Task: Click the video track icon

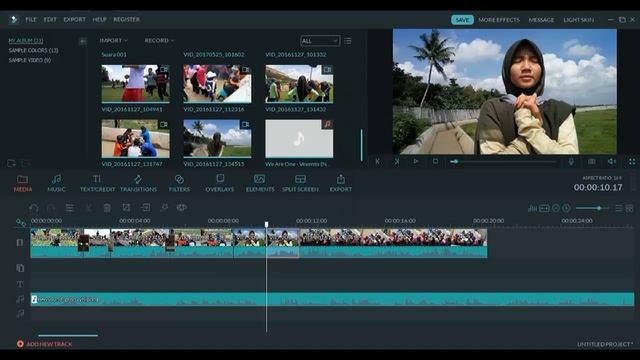Action: coord(20,242)
